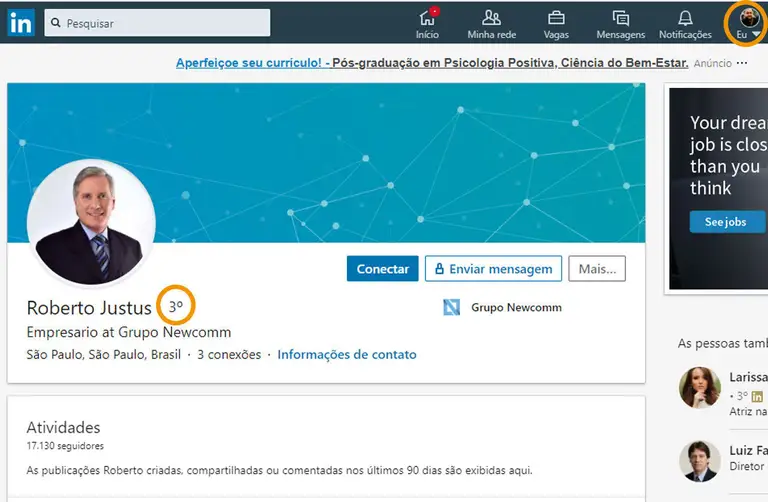Viewport: 768px width, 502px height.
Task: Click Luiz's name in the sidebar
Action: (x=748, y=450)
